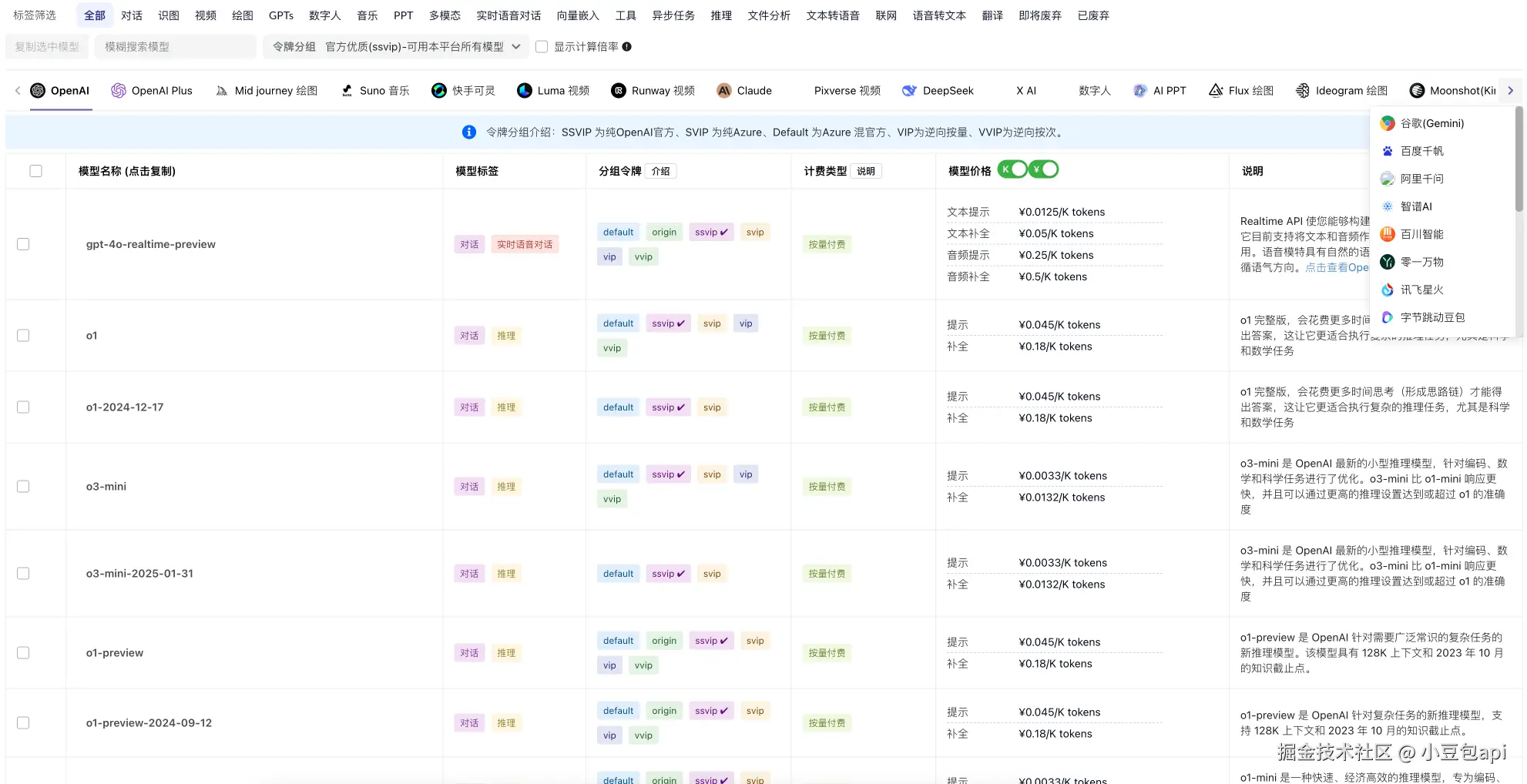This screenshot has height=784, width=1527.
Task: Filter by the 对话 tag
Action: tap(132, 15)
